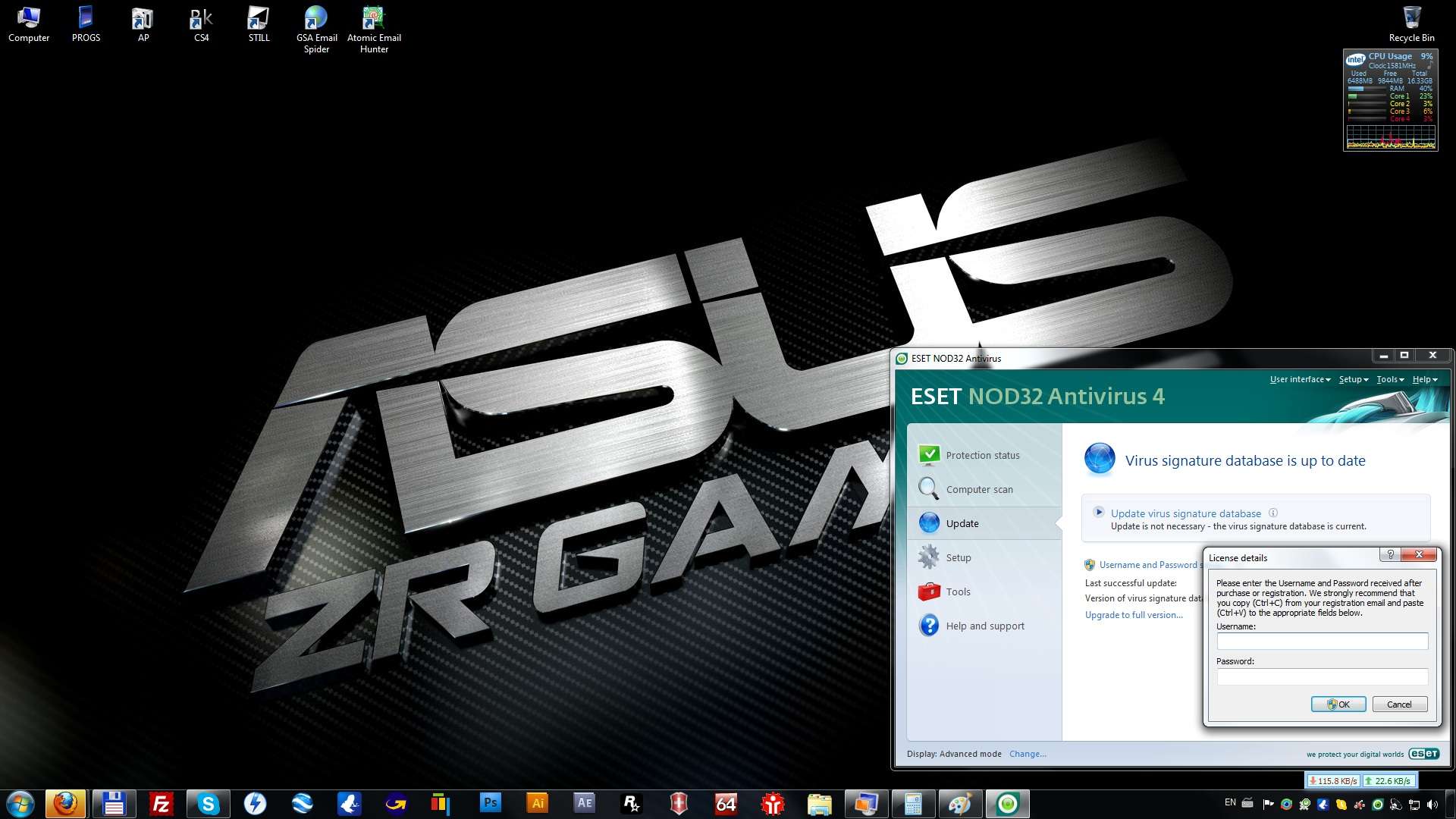Viewport: 1456px width, 819px height.
Task: Open the 64 icon app in taskbar
Action: pos(725,804)
